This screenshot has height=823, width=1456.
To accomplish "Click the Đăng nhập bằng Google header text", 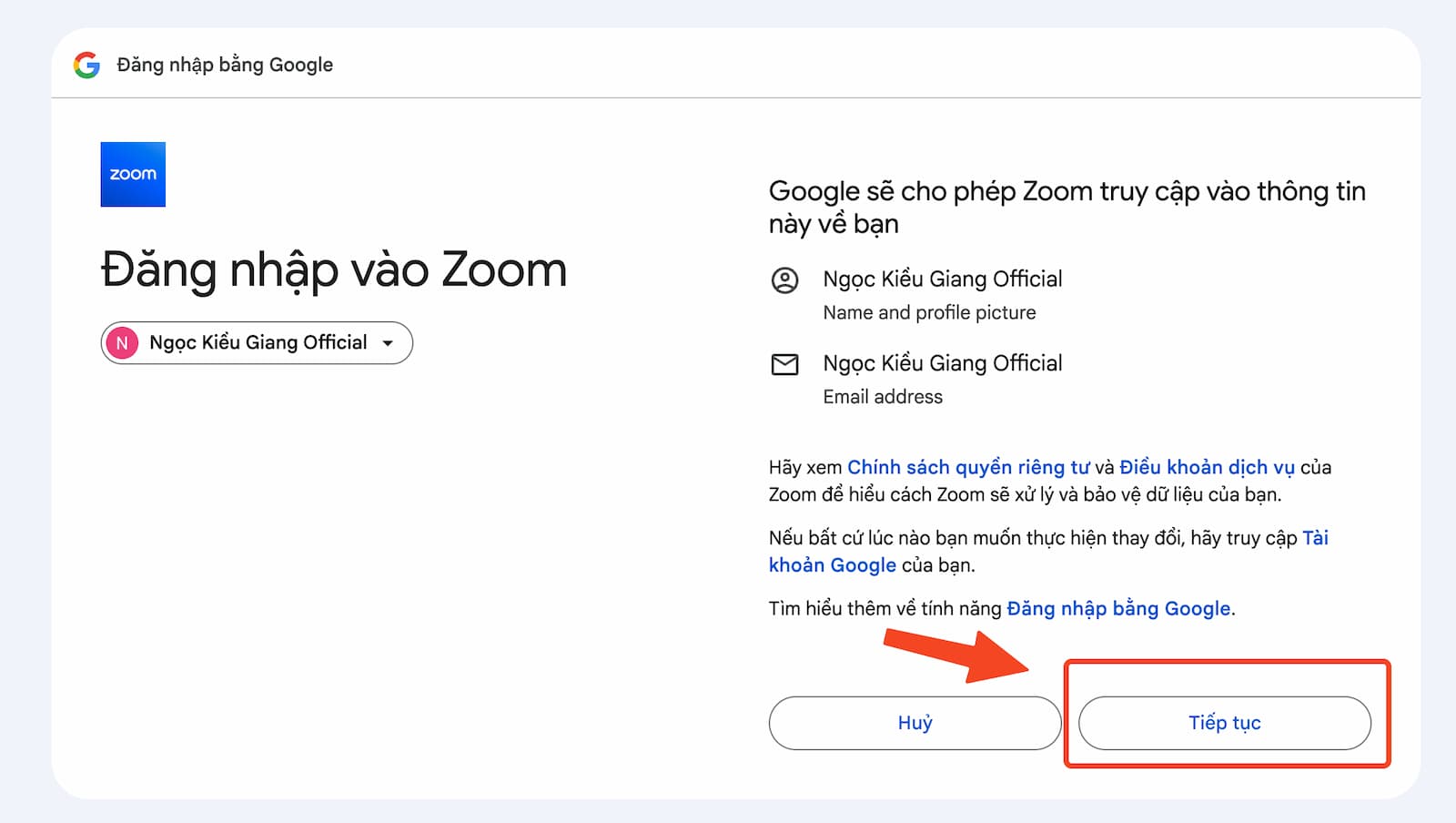I will (224, 64).
